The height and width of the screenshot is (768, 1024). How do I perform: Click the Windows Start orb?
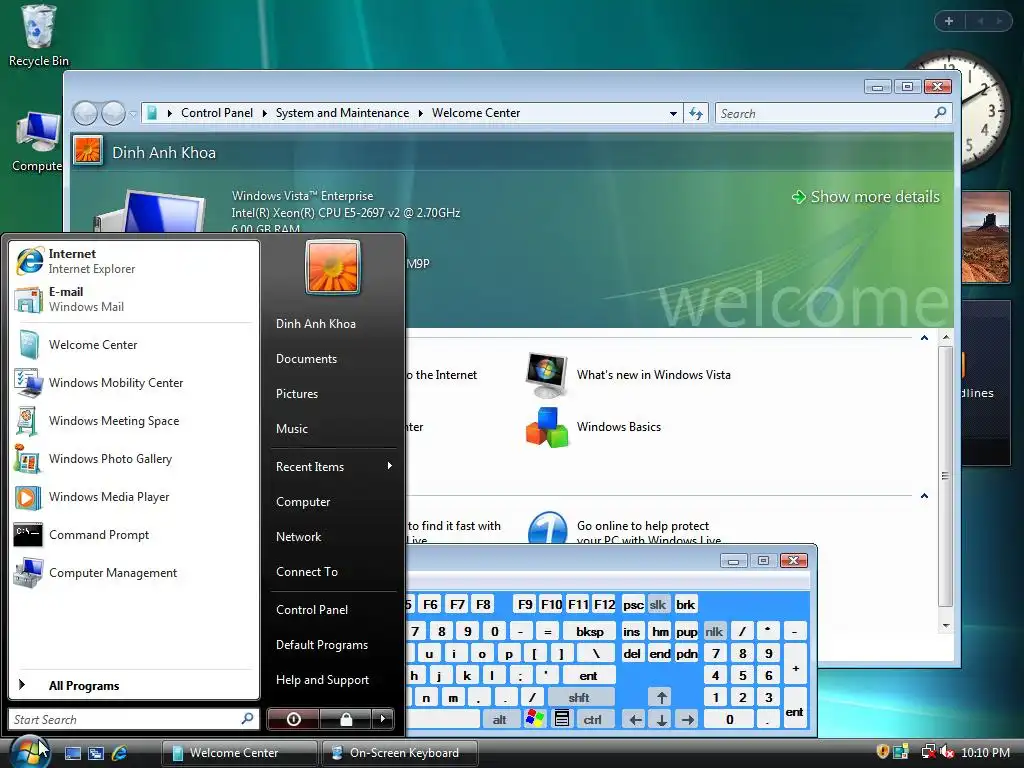(29, 752)
